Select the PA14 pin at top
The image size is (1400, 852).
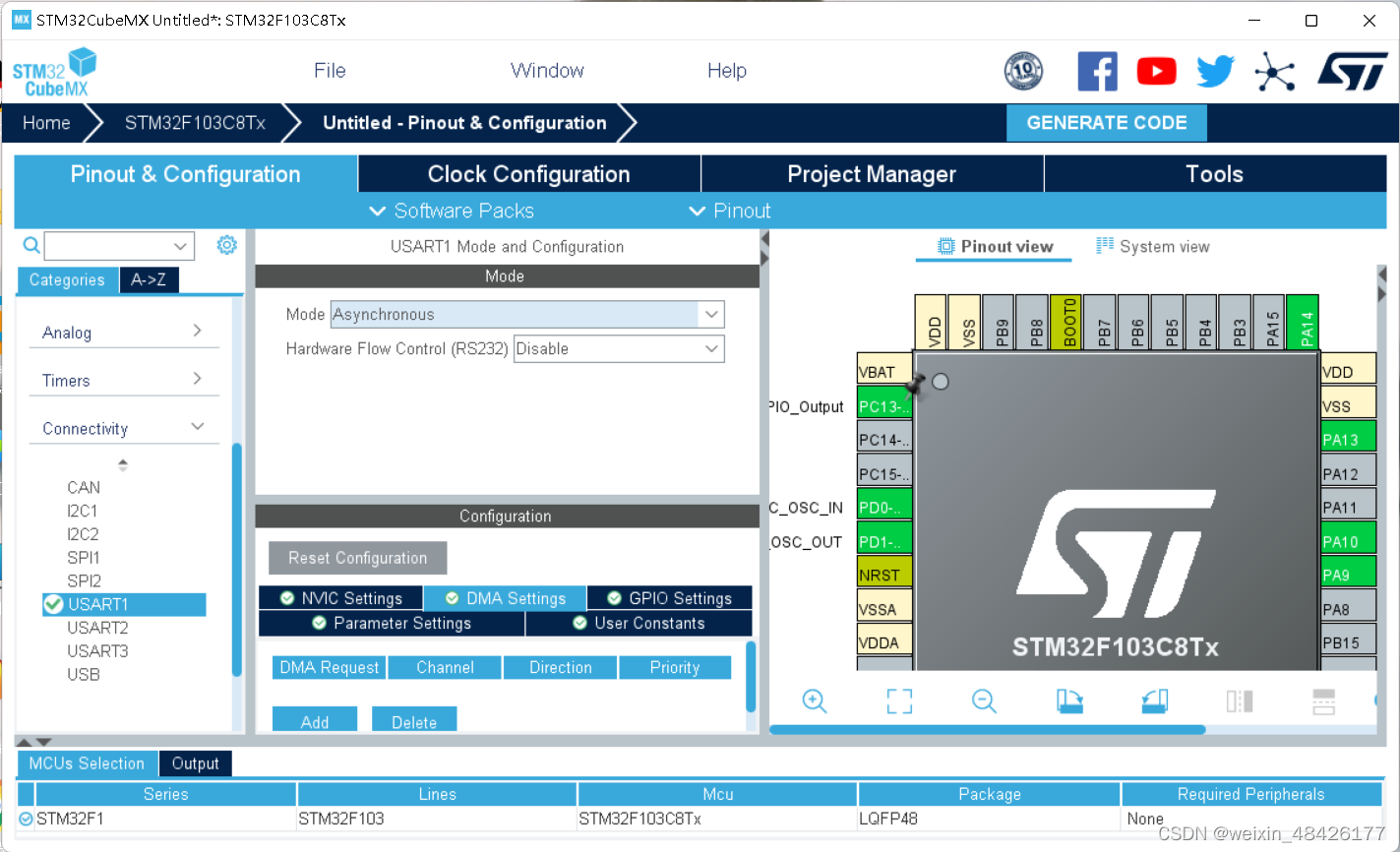click(x=1303, y=322)
